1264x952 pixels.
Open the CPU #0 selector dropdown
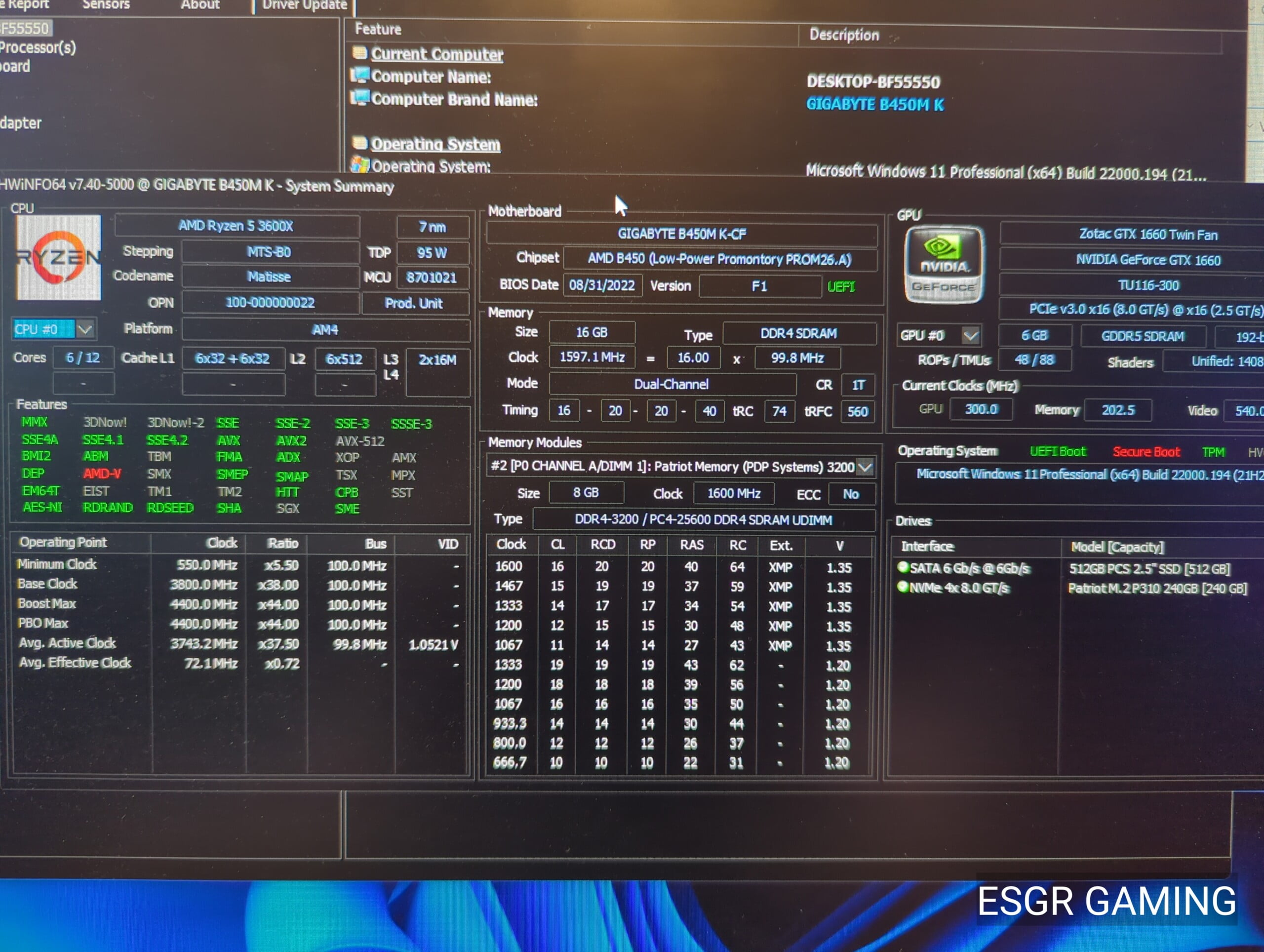coord(85,329)
